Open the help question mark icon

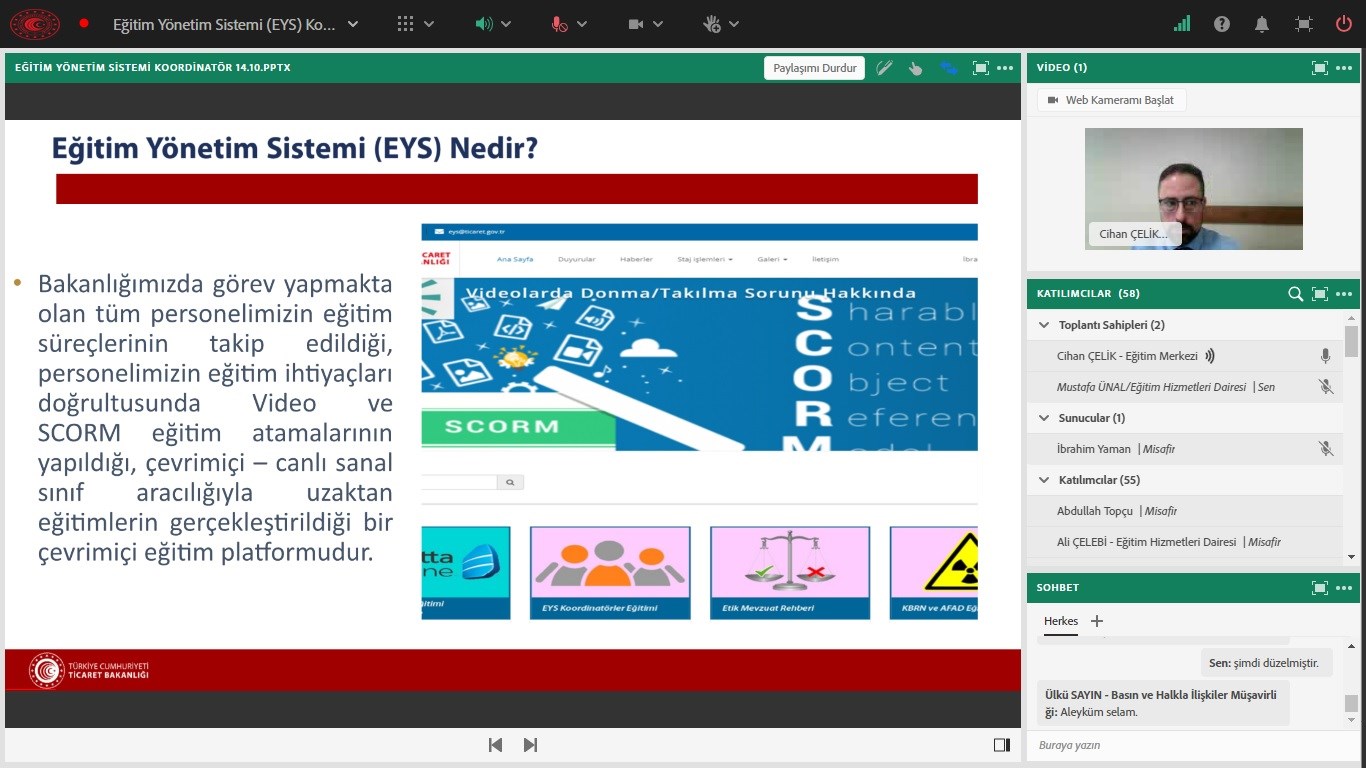pyautogui.click(x=1222, y=24)
